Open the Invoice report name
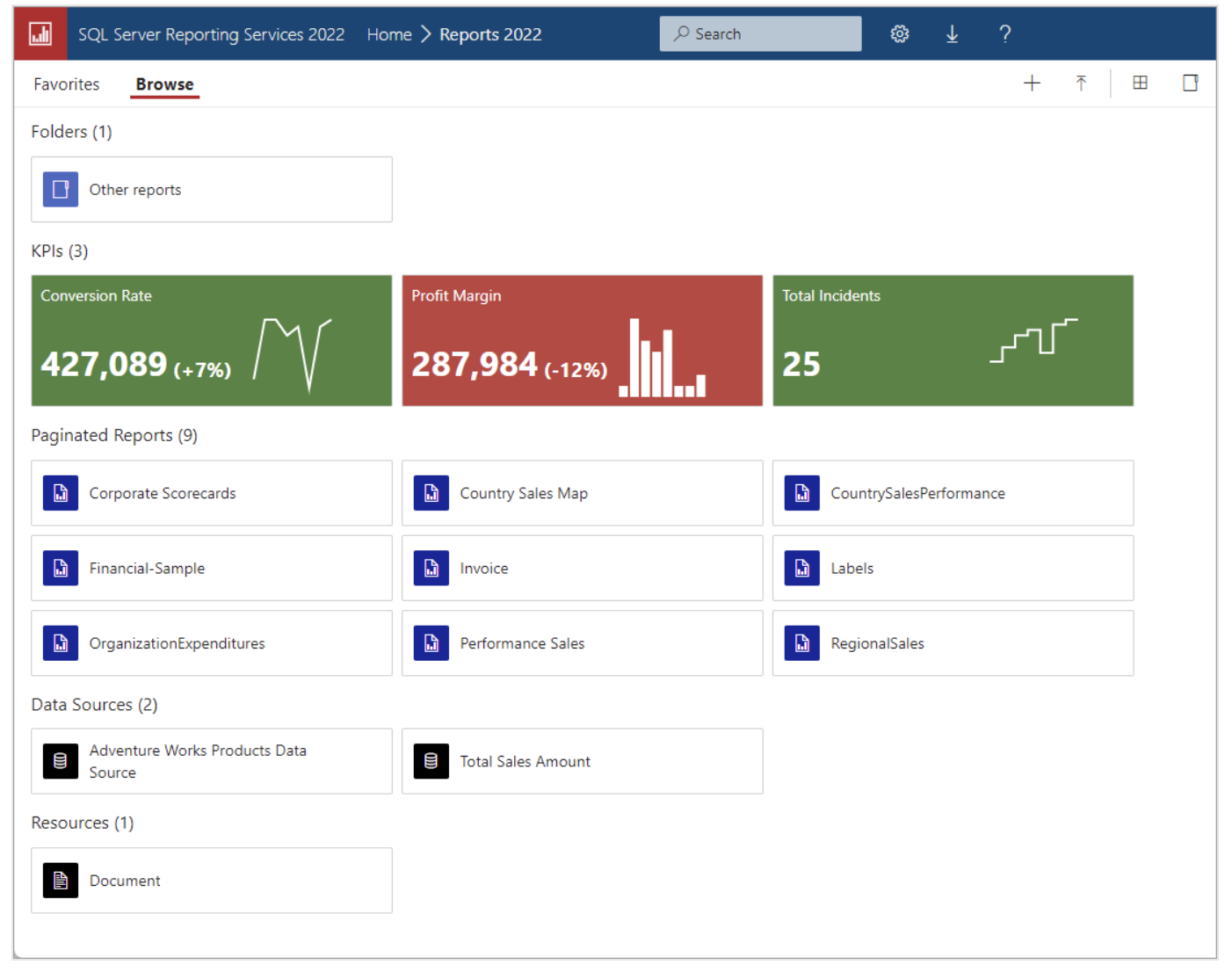The height and width of the screenshot is (972, 1232). point(484,569)
